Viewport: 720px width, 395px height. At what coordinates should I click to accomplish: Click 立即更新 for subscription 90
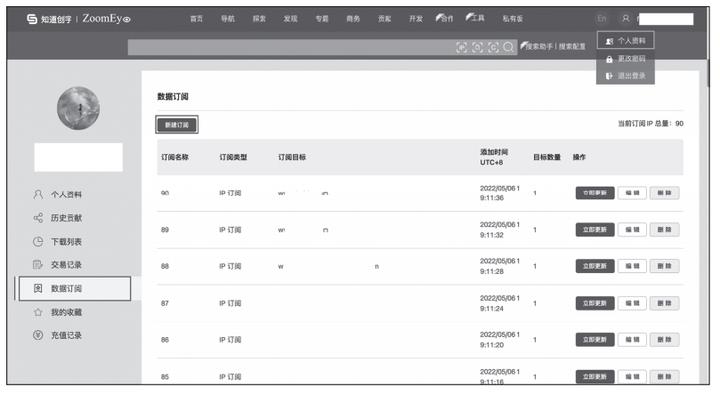[x=595, y=193]
